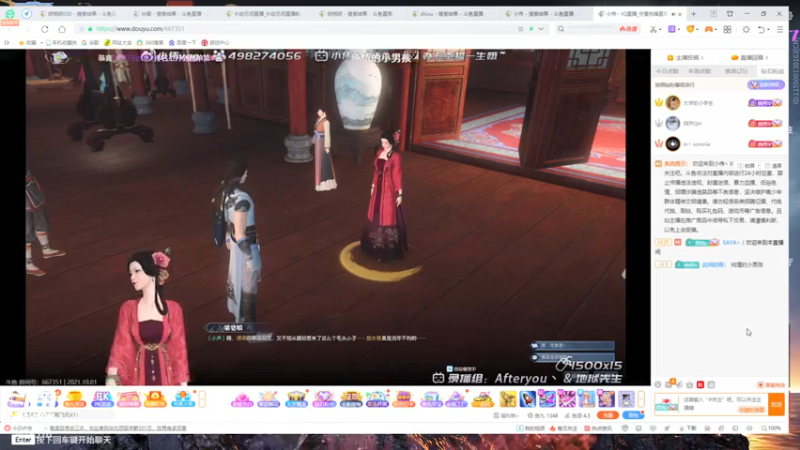This screenshot has height=450, width=800.
Task: Open the game controller toolbar icon
Action: click(x=709, y=30)
